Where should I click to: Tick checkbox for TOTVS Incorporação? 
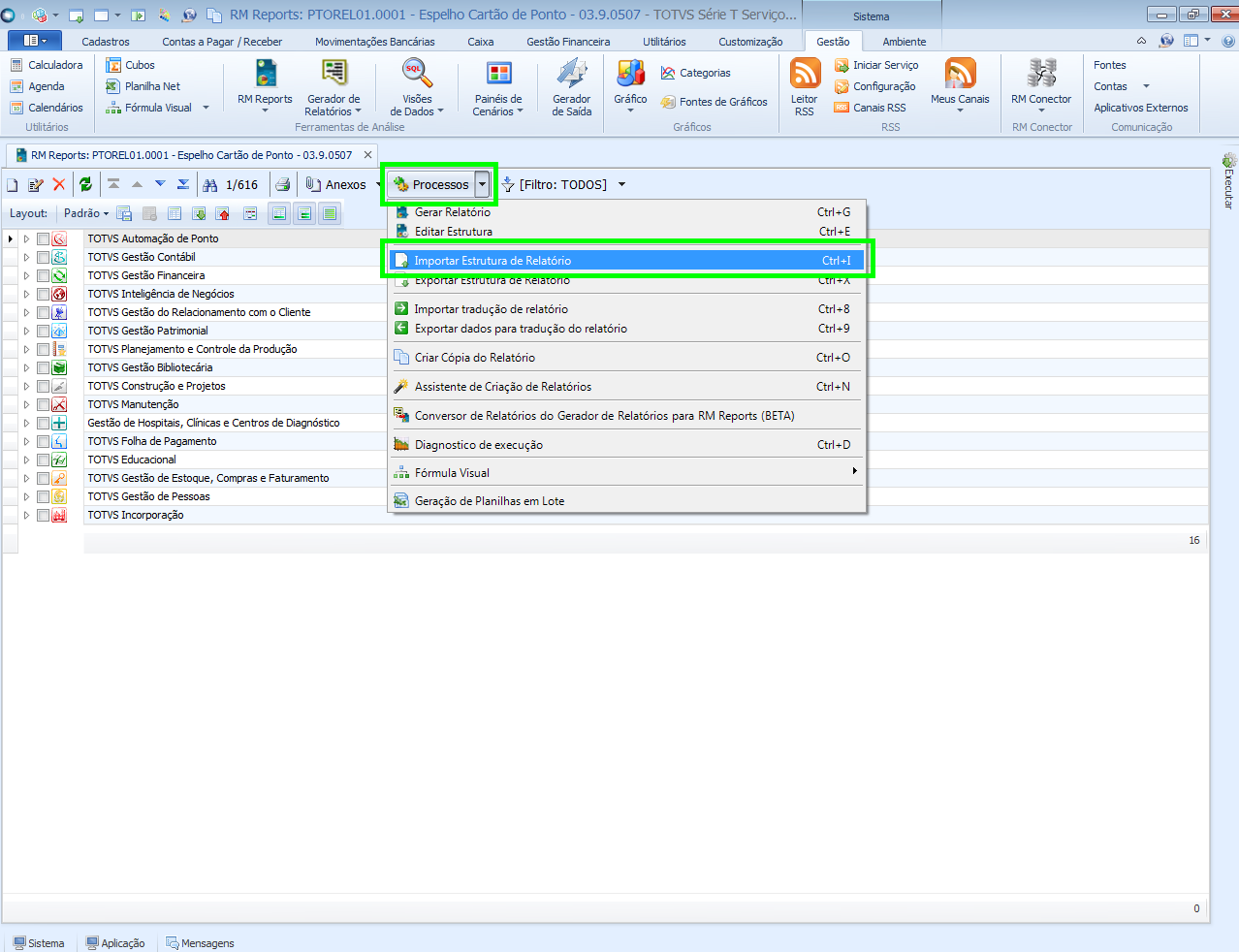(43, 515)
